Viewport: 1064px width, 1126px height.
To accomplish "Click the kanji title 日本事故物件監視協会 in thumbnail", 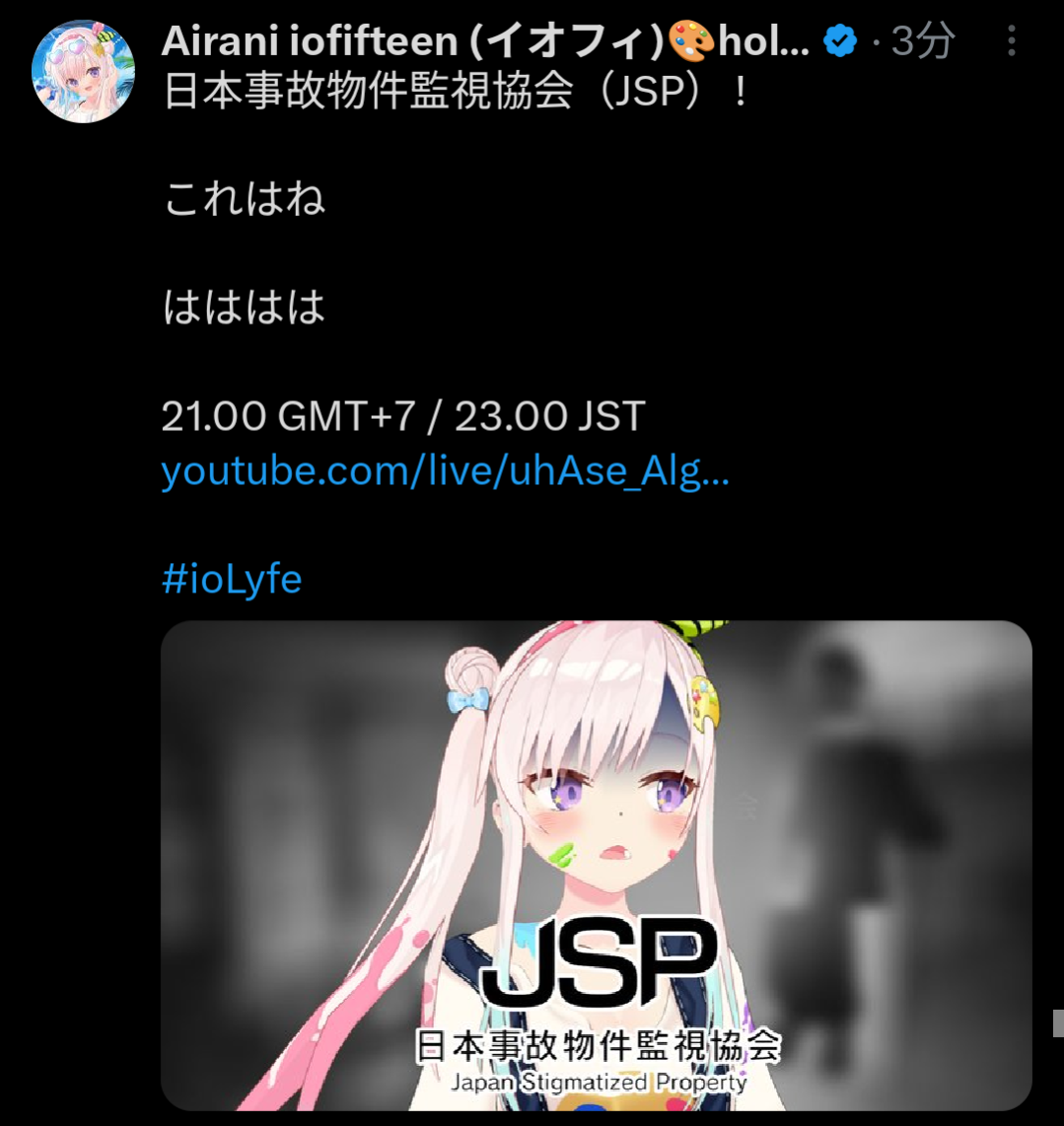I will point(598,1045).
